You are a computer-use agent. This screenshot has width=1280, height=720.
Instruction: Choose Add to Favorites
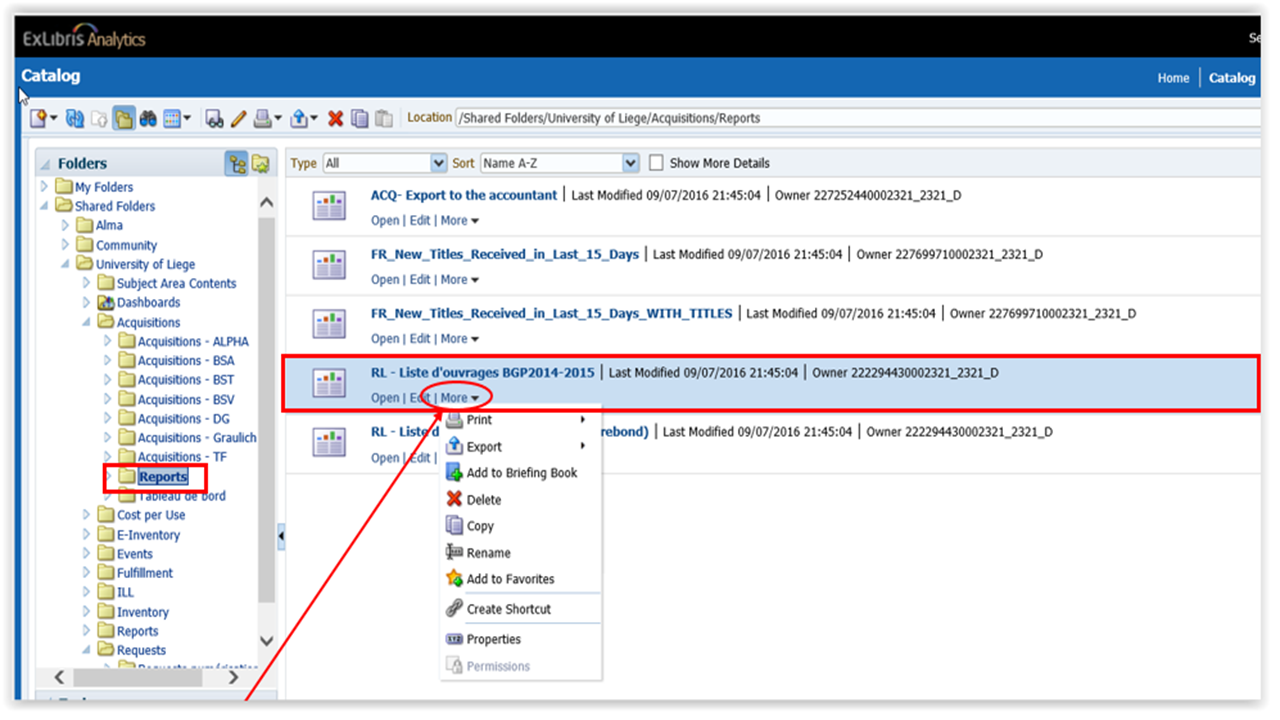(520, 579)
